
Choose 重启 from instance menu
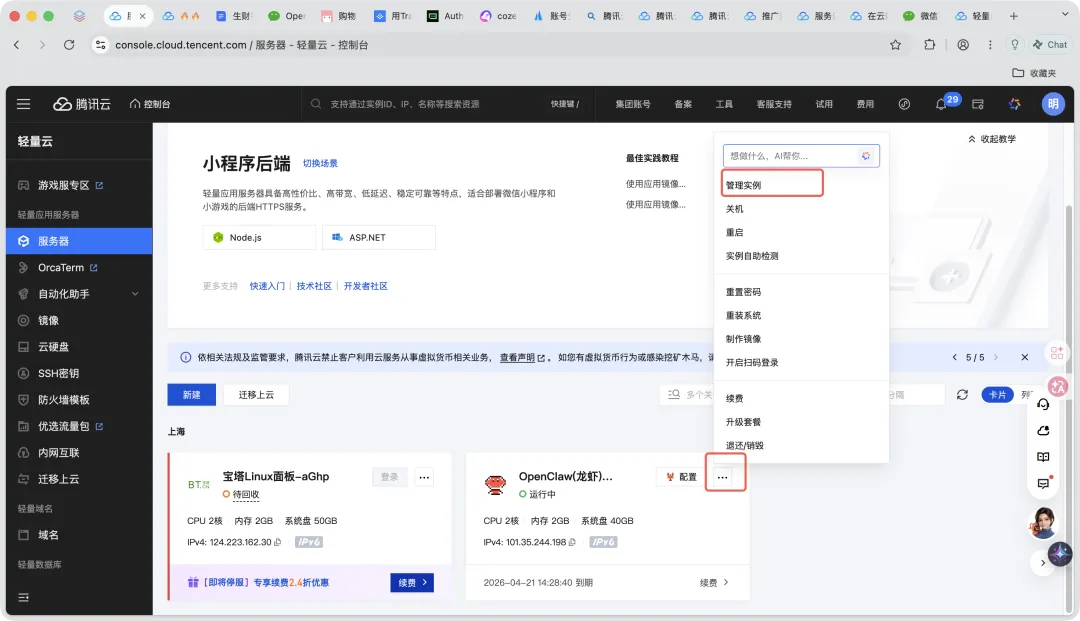734,232
